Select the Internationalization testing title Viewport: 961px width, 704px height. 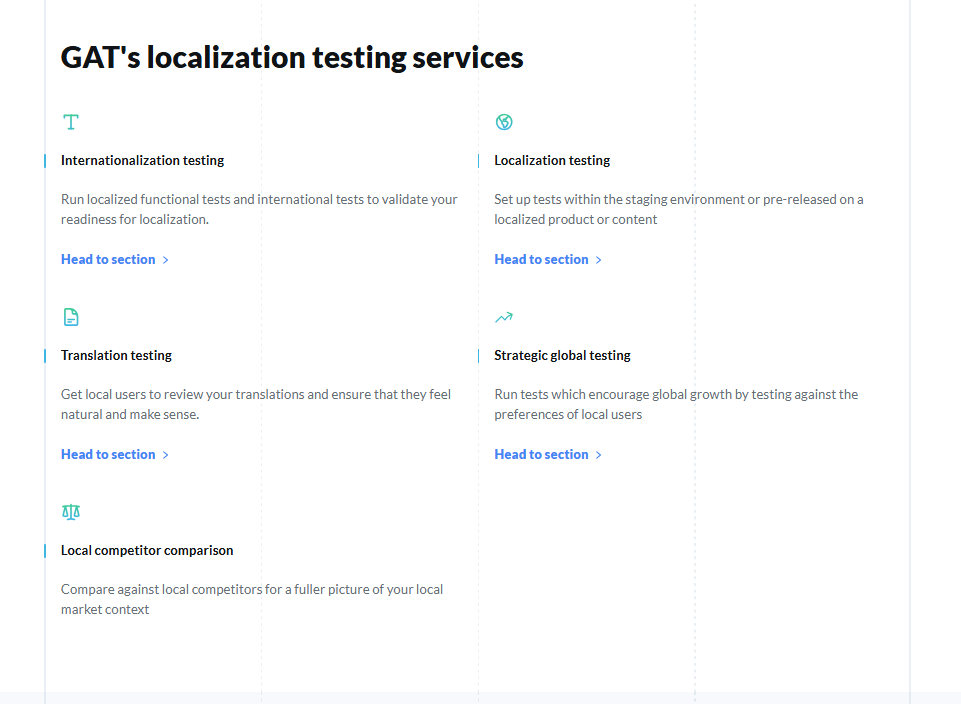tap(142, 160)
